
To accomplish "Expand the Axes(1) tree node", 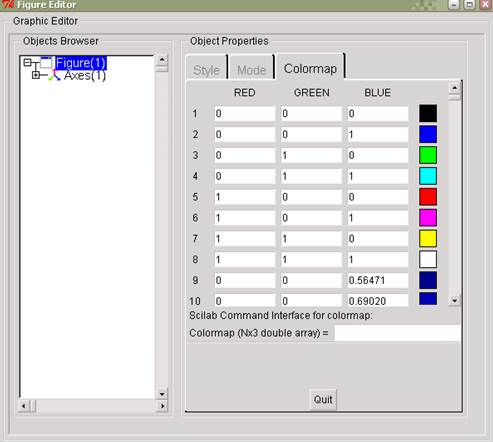I will (36, 75).
